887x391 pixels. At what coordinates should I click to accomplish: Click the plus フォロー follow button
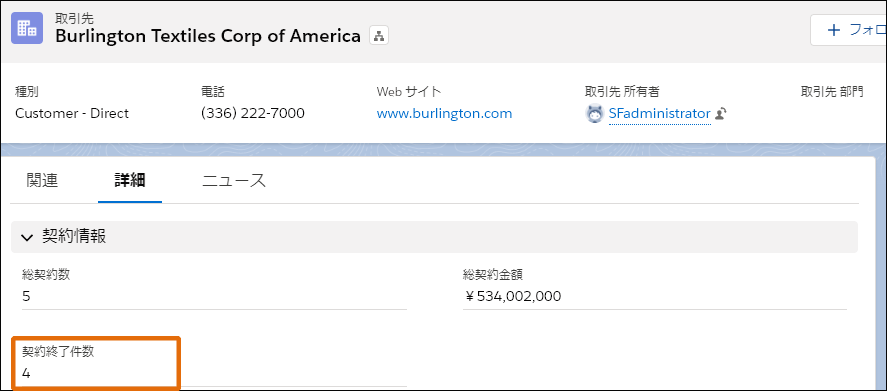[x=850, y=31]
